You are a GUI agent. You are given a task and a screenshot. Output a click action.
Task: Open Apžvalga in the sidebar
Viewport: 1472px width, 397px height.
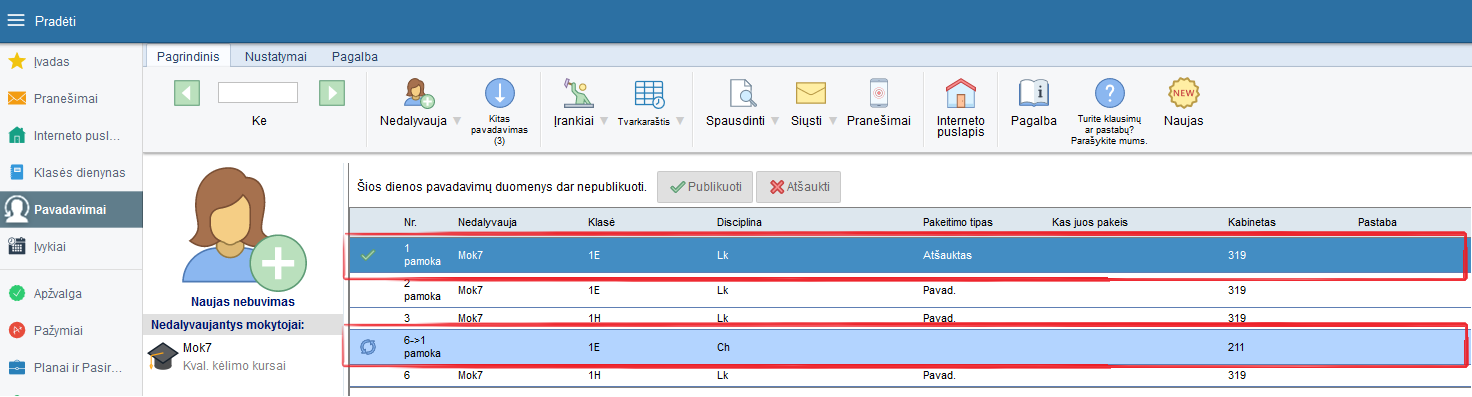click(71, 293)
